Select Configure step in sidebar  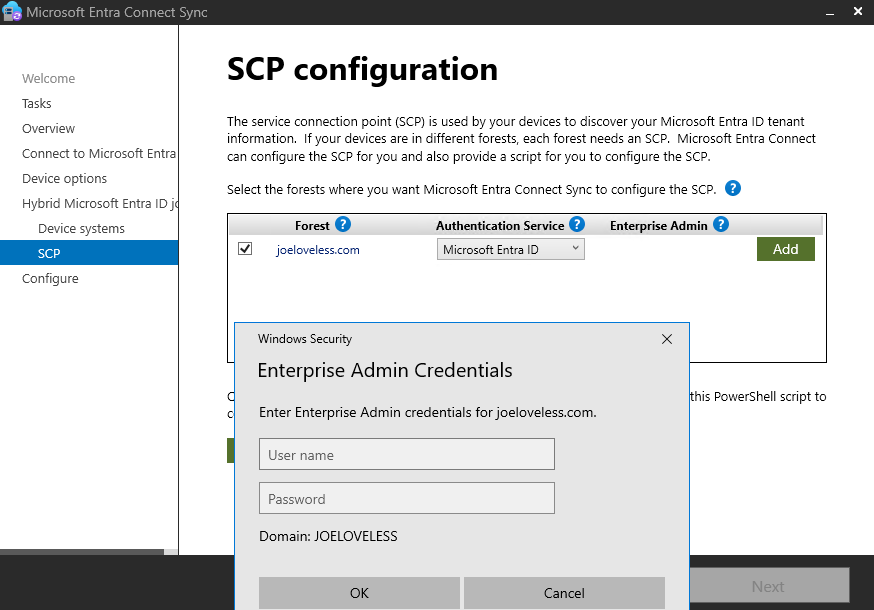(50, 279)
